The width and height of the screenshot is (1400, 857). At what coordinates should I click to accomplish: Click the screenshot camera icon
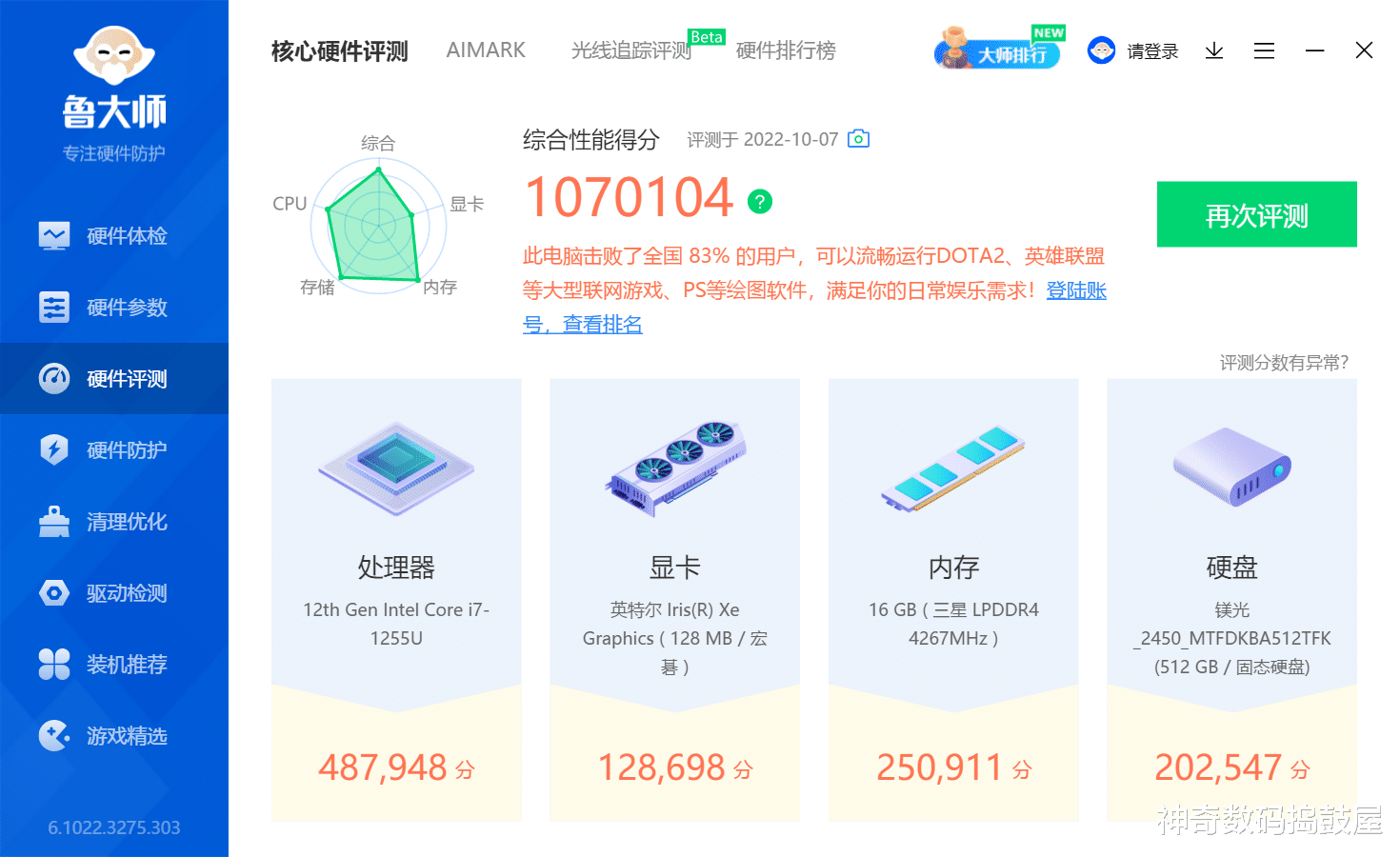[x=858, y=139]
